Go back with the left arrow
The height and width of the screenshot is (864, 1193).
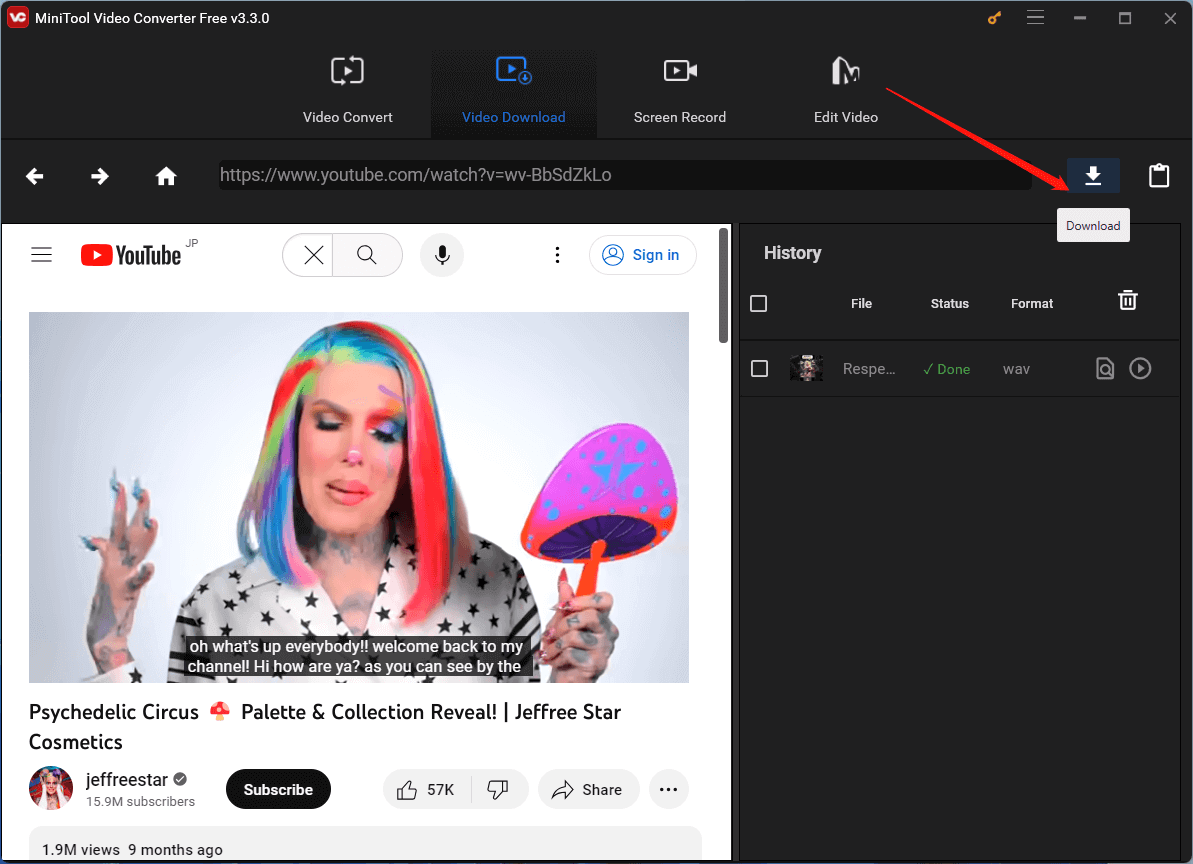tap(34, 176)
